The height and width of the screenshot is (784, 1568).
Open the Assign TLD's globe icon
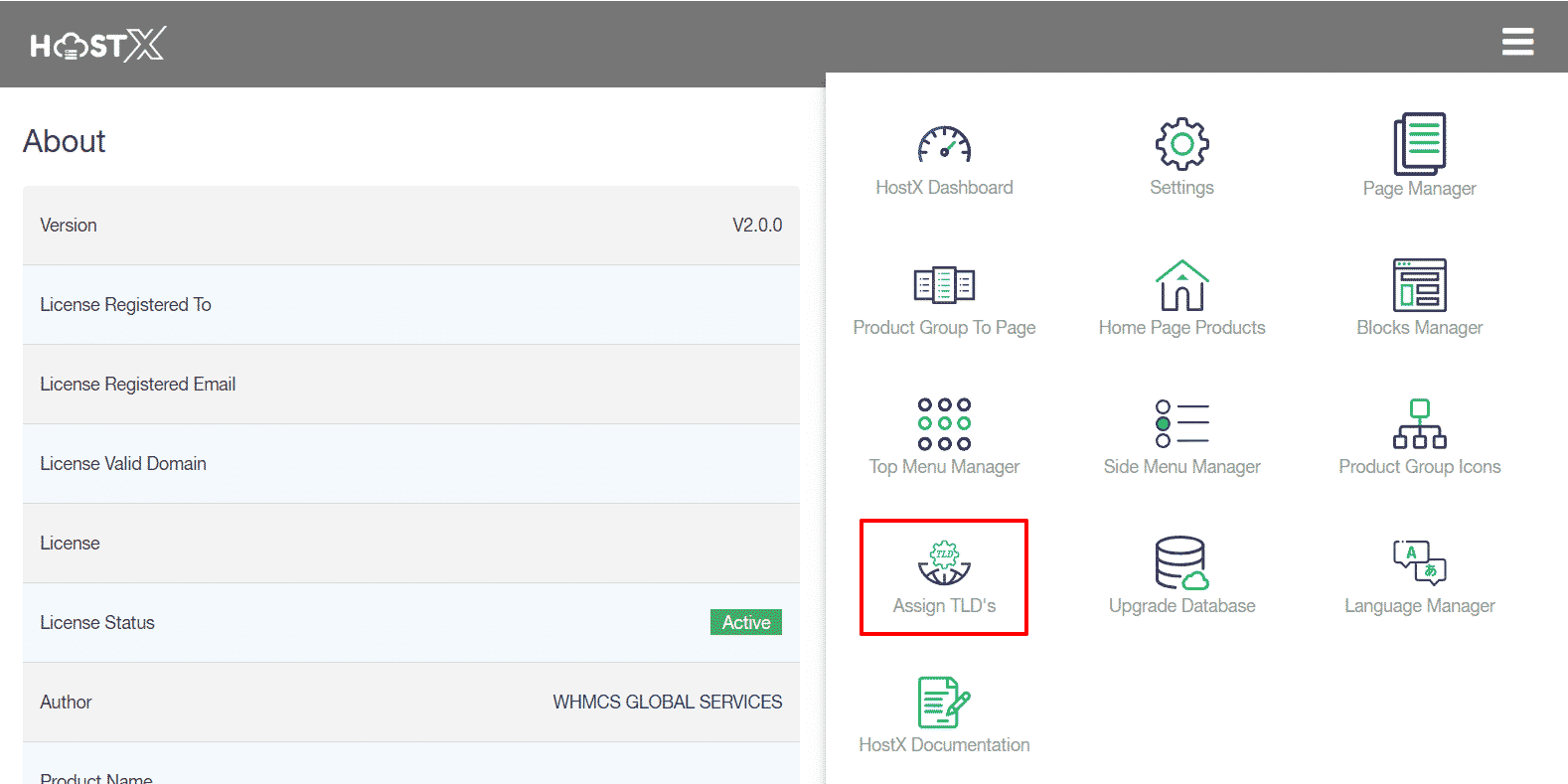944,562
